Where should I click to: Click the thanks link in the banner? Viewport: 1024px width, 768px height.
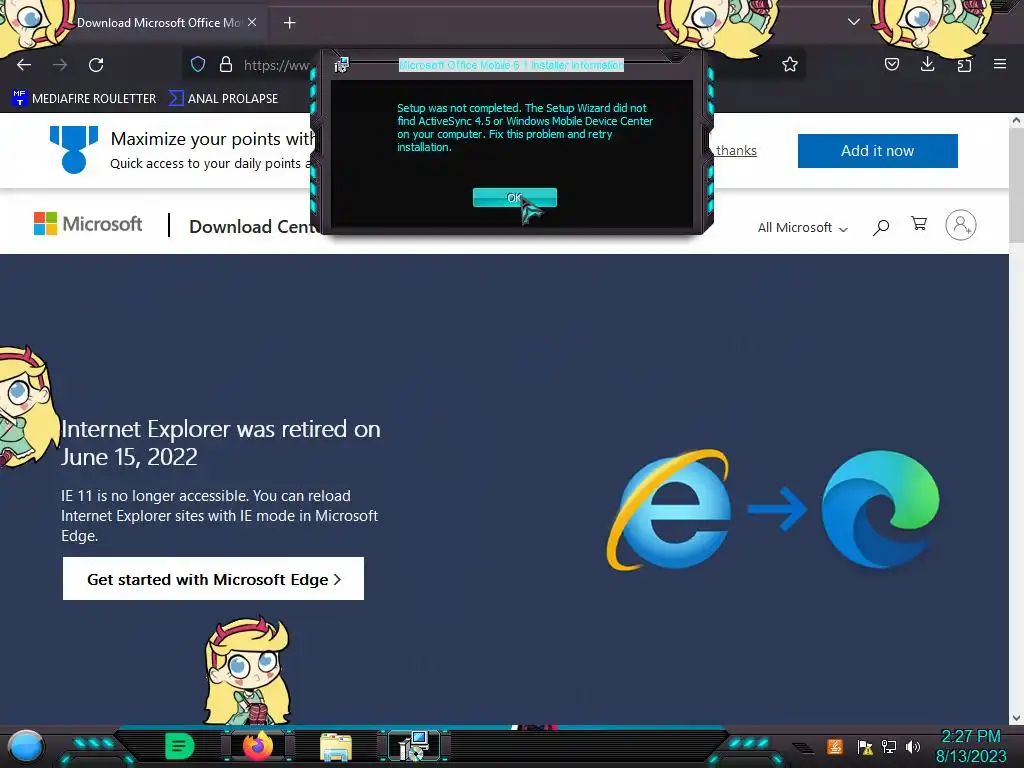pos(736,150)
